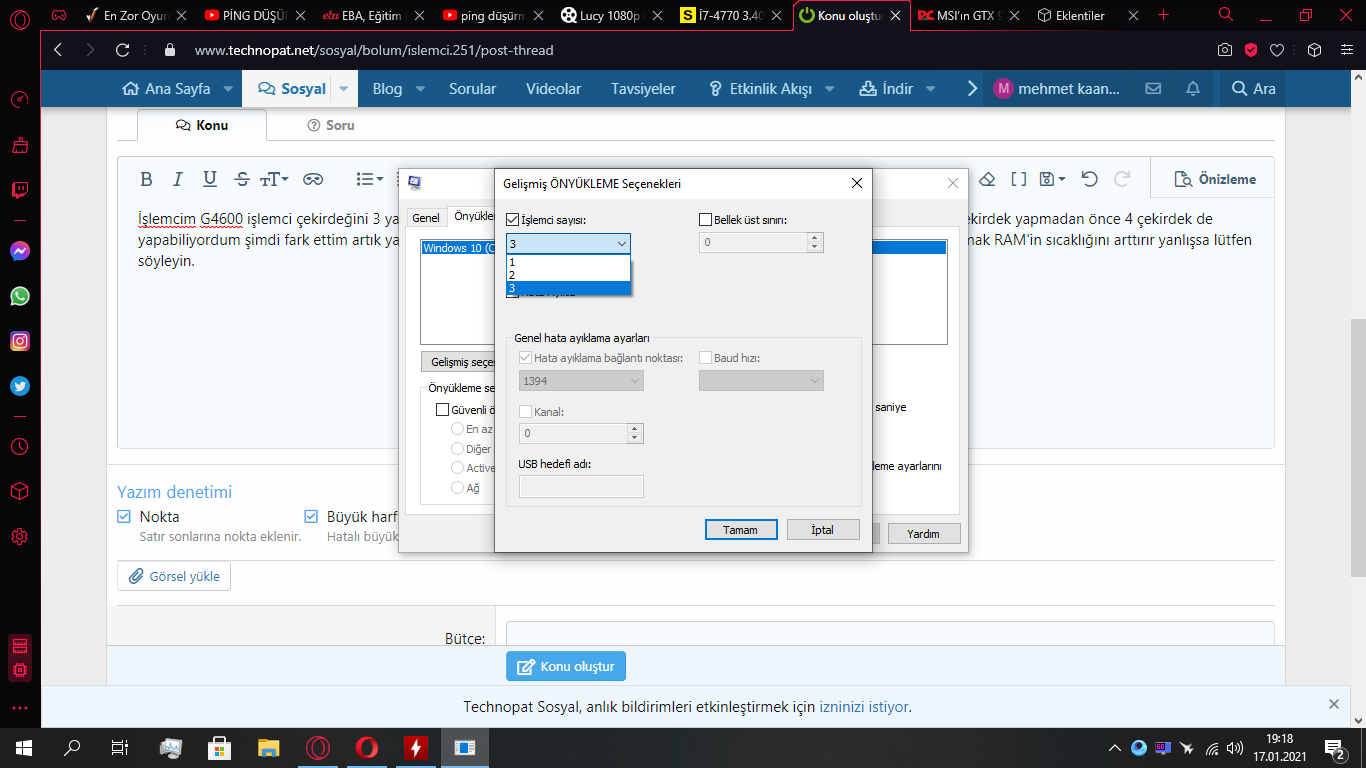Open the İşlemci sayısı combo box

point(568,243)
